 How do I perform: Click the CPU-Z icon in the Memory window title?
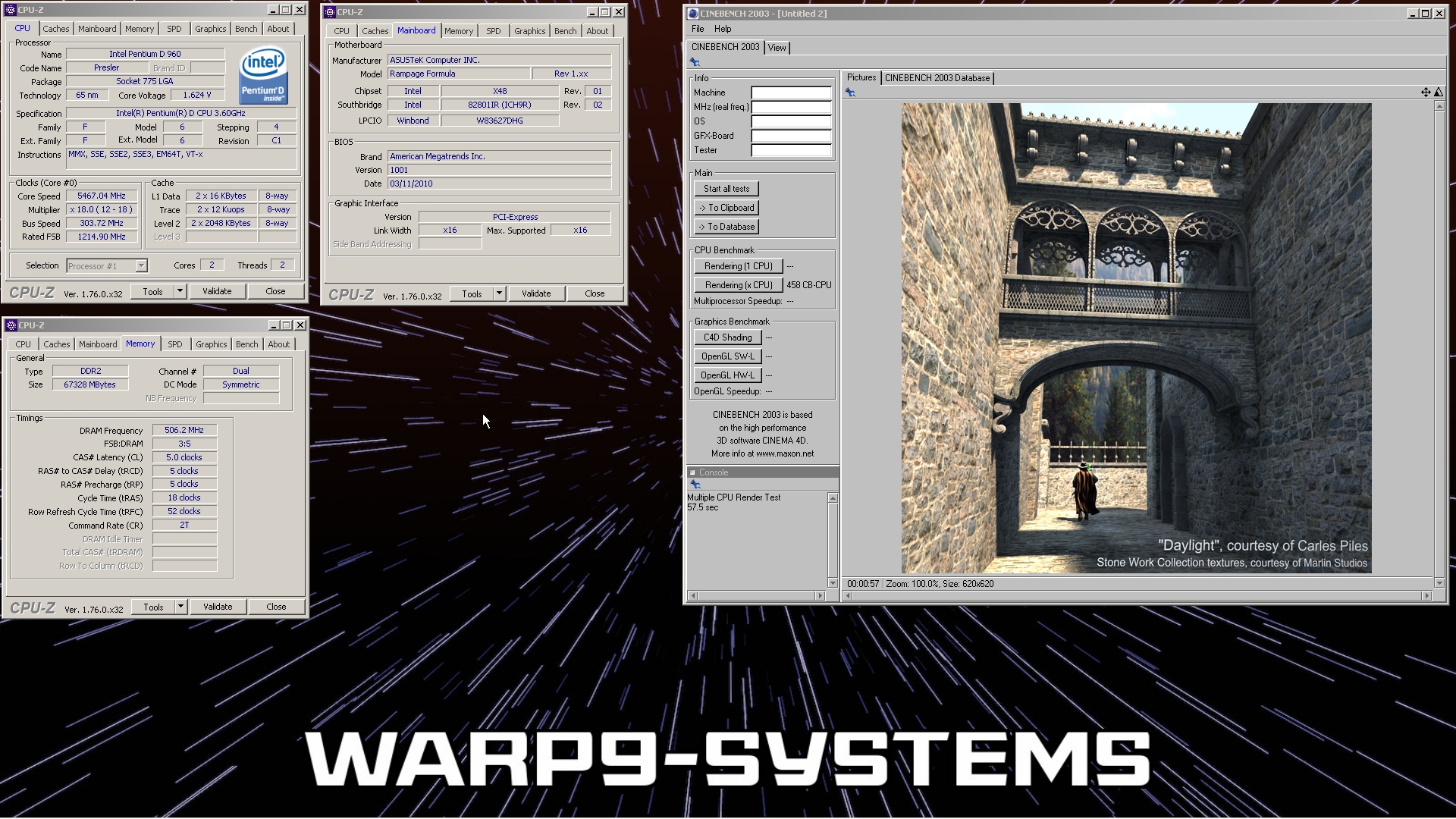[11, 325]
